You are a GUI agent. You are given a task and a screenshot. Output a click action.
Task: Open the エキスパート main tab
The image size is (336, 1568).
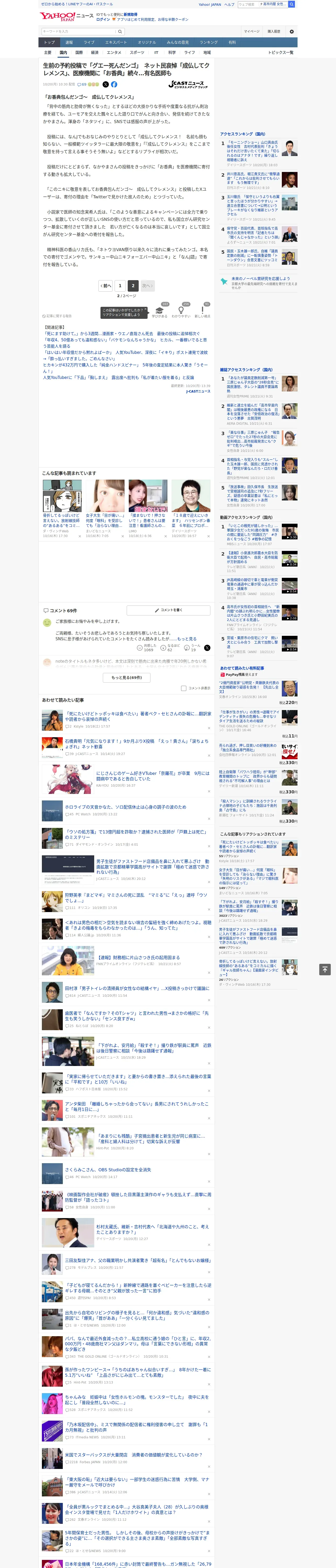click(x=116, y=43)
